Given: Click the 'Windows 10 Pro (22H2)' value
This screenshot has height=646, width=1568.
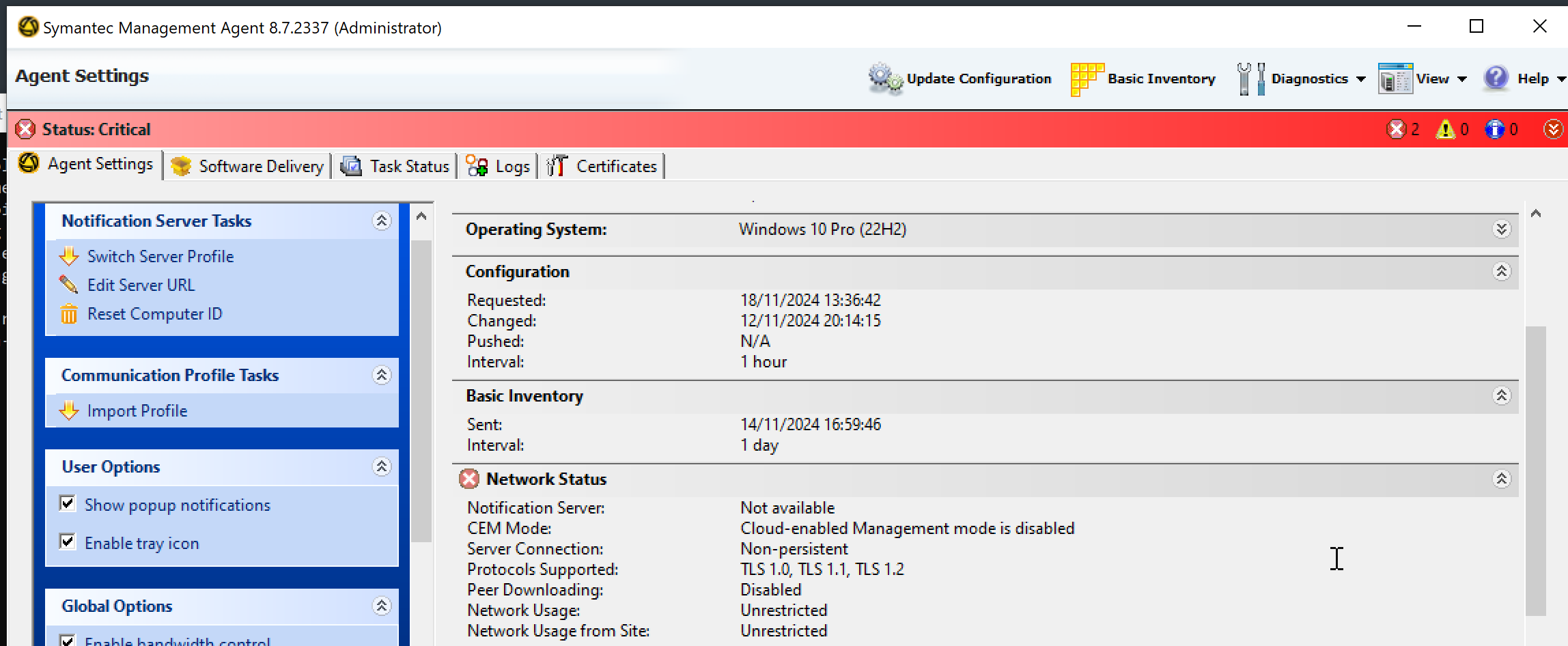Looking at the screenshot, I should [x=822, y=229].
